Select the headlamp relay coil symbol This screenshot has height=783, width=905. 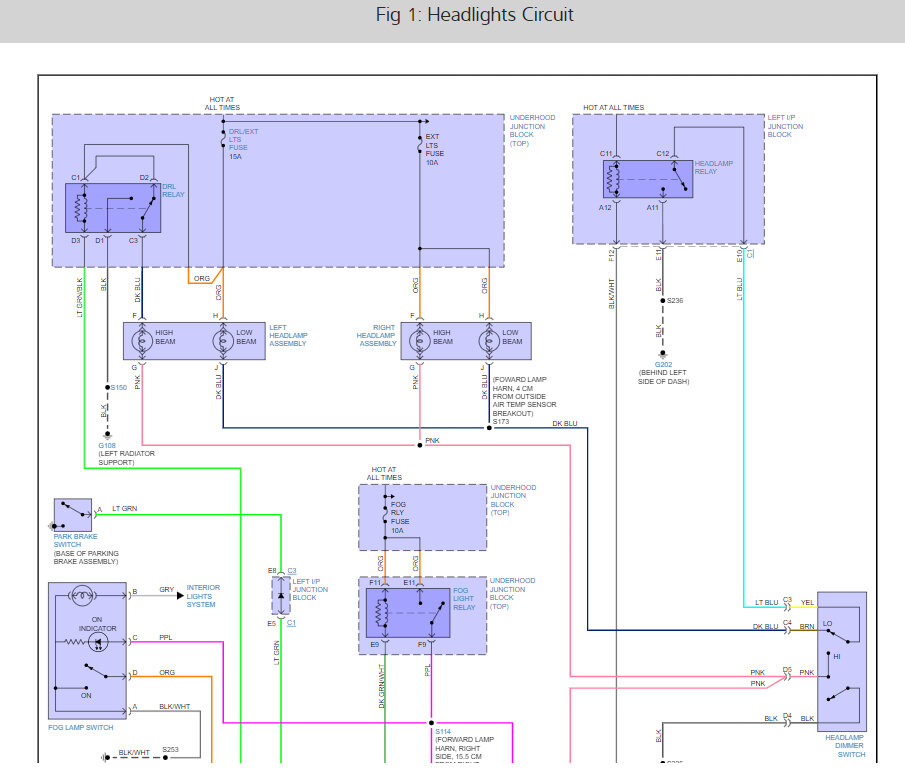click(x=613, y=178)
